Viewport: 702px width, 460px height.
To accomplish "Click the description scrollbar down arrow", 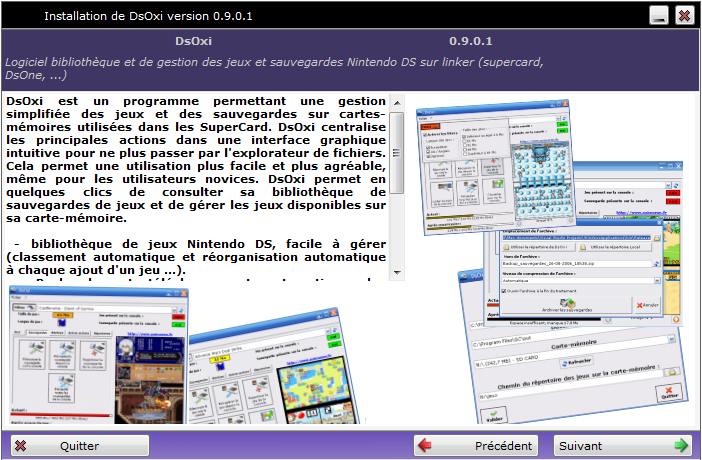I will click(397, 272).
